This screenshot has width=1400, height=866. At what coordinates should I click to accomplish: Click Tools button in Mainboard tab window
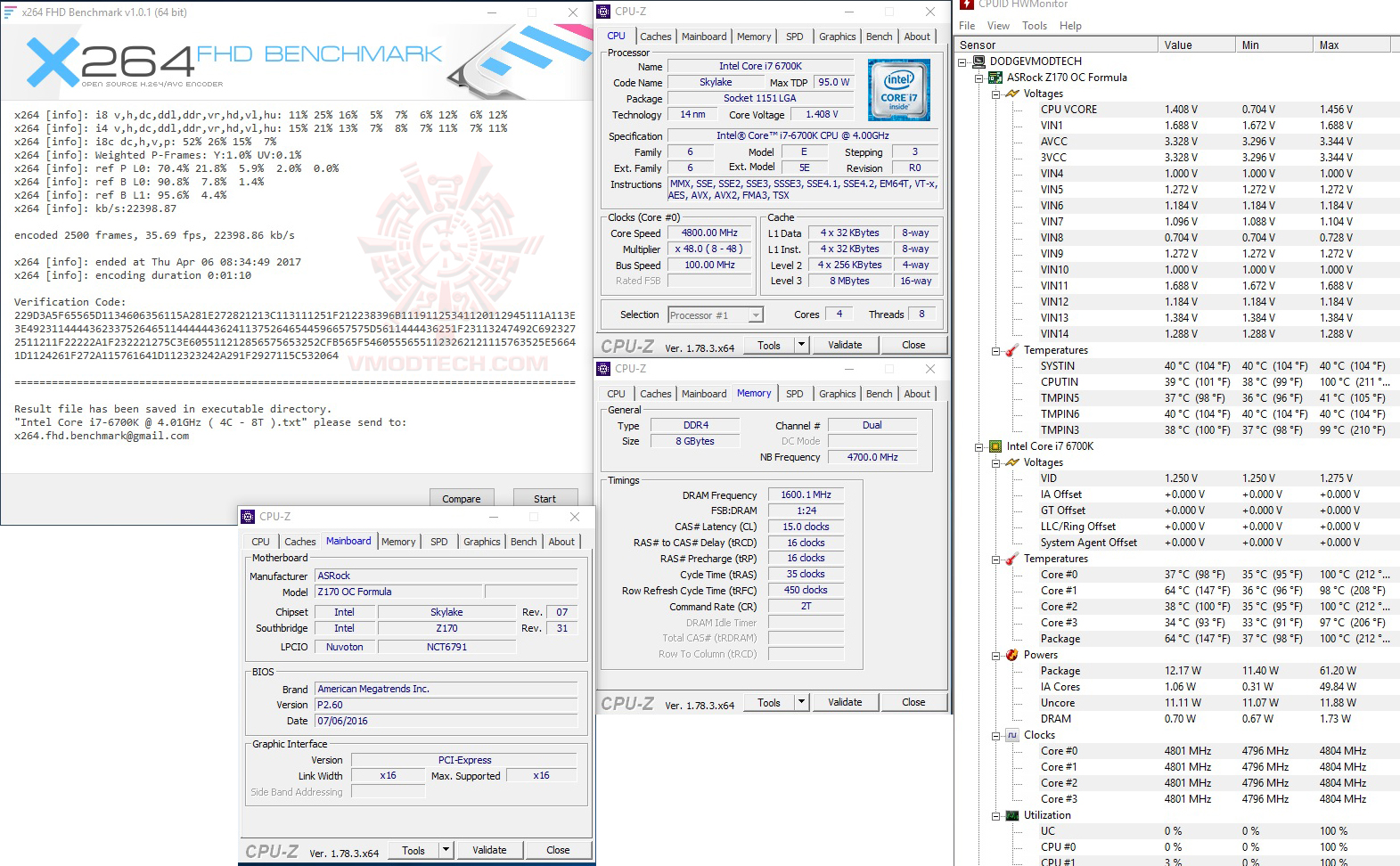[413, 850]
